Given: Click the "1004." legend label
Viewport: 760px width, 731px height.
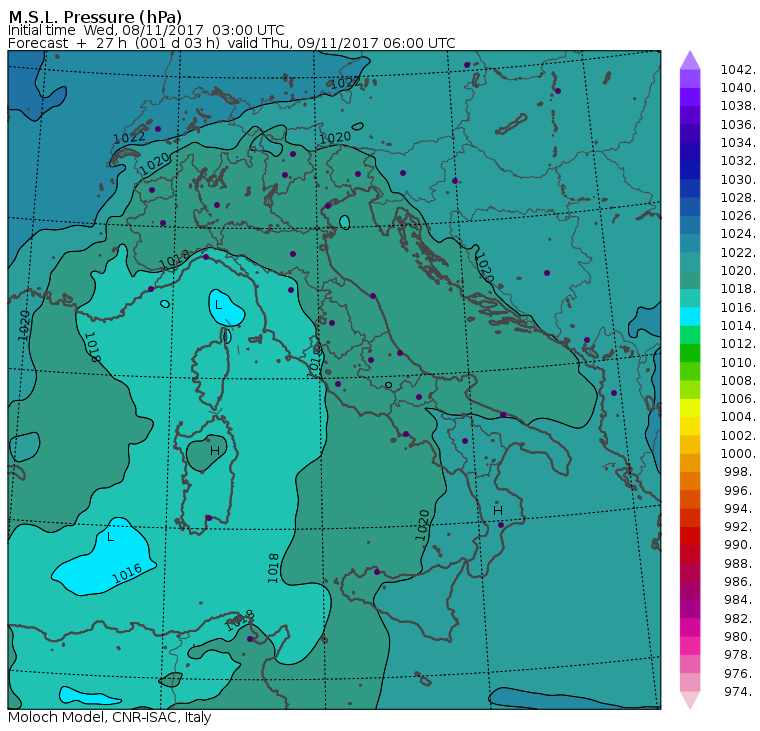Looking at the screenshot, I should [x=738, y=417].
